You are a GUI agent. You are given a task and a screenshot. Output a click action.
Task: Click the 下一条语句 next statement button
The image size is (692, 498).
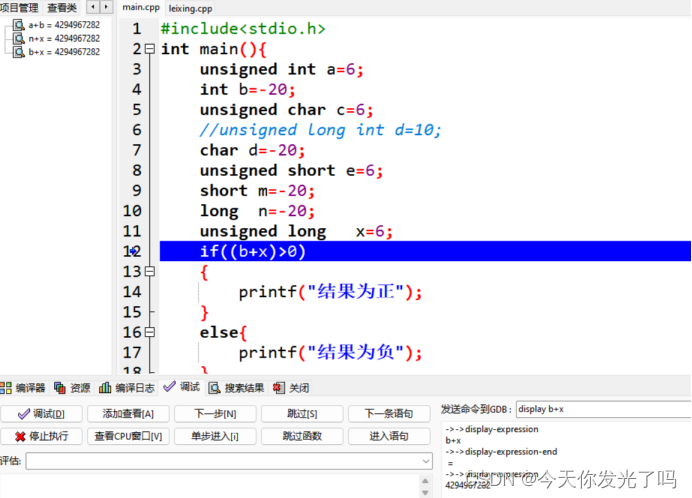point(389,414)
